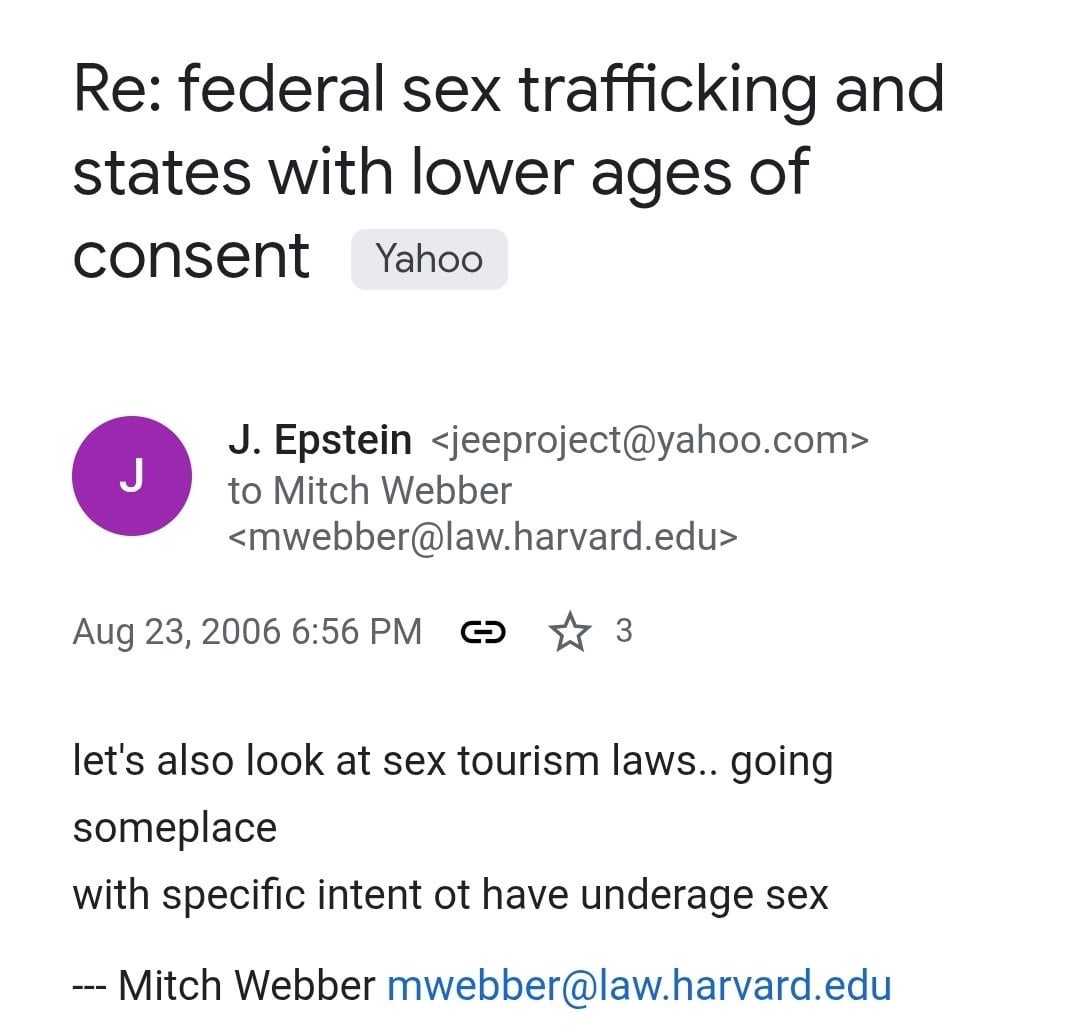Click the message line starting "with specific intent"
Viewport: 1080px width, 1025px height.
coord(450,894)
